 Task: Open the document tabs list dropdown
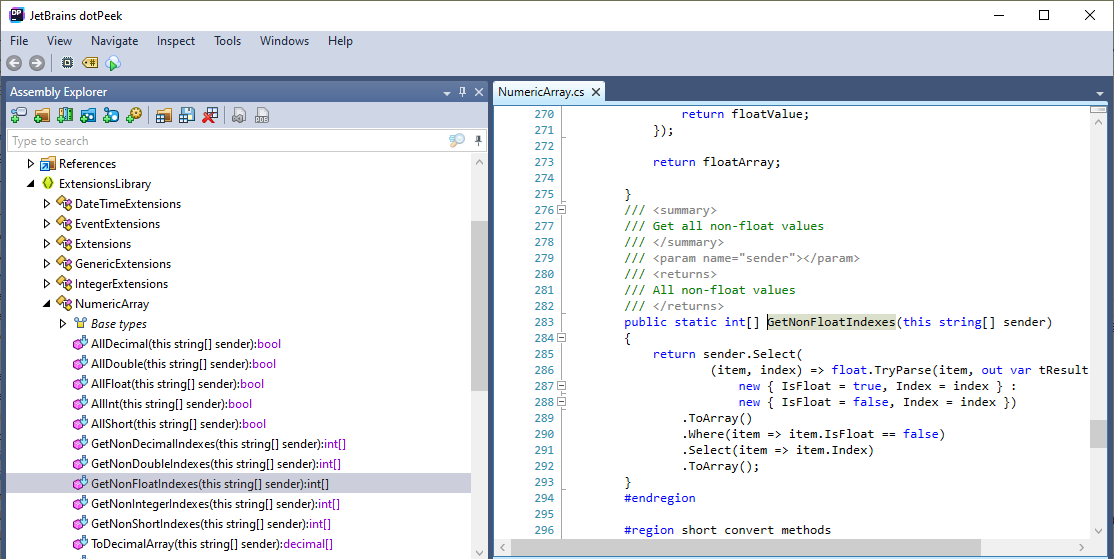tap(1100, 94)
